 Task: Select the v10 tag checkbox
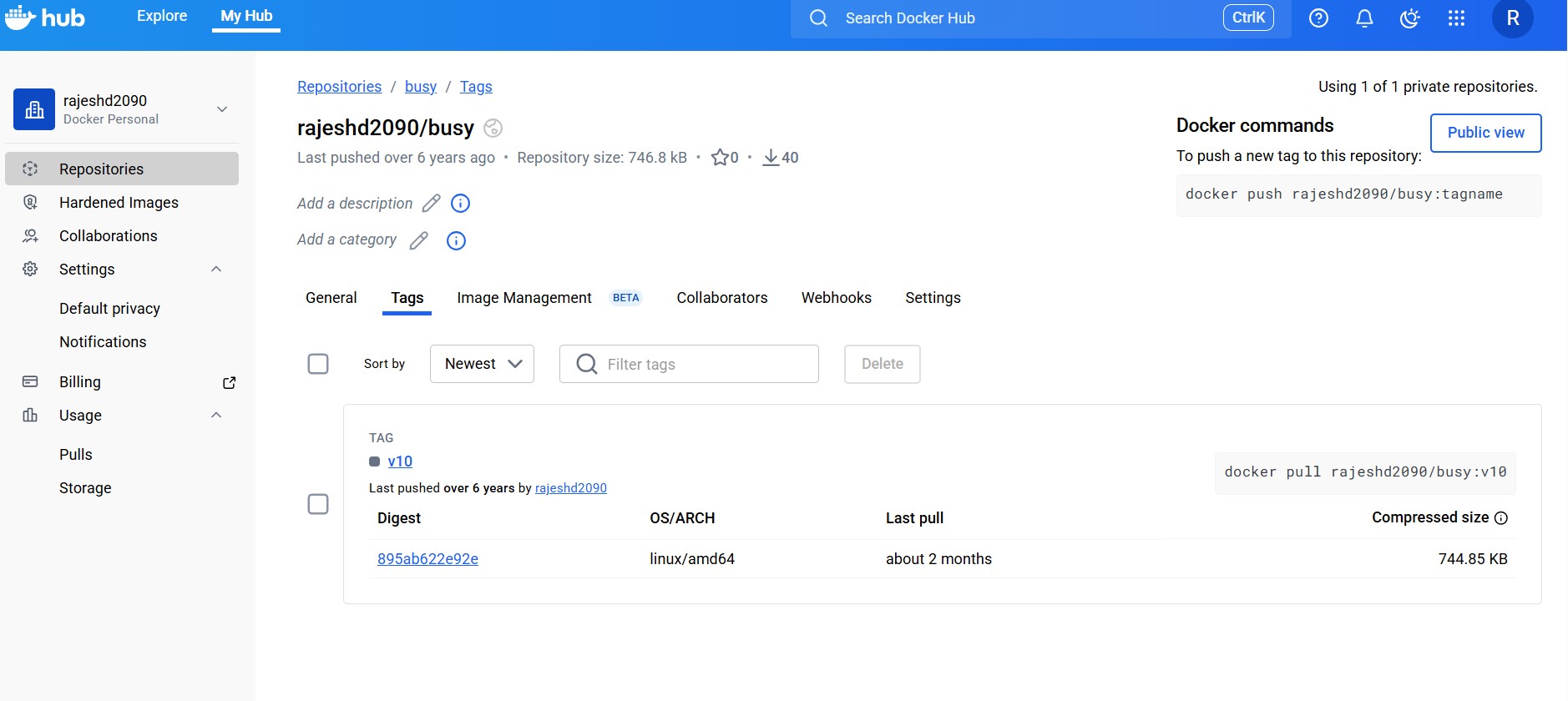pyautogui.click(x=318, y=504)
